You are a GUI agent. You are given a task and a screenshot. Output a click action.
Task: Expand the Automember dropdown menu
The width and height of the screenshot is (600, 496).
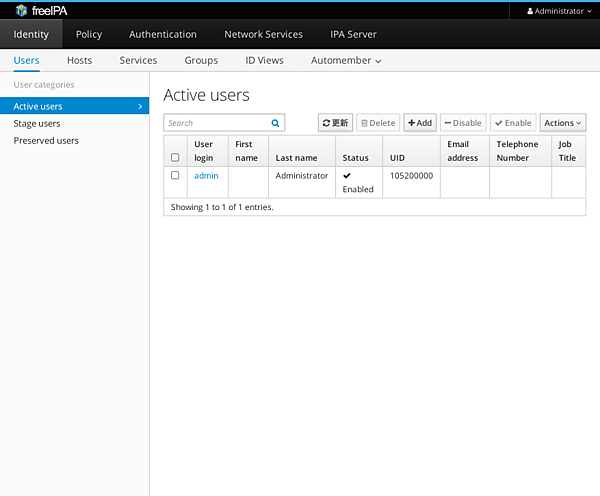pyautogui.click(x=346, y=61)
